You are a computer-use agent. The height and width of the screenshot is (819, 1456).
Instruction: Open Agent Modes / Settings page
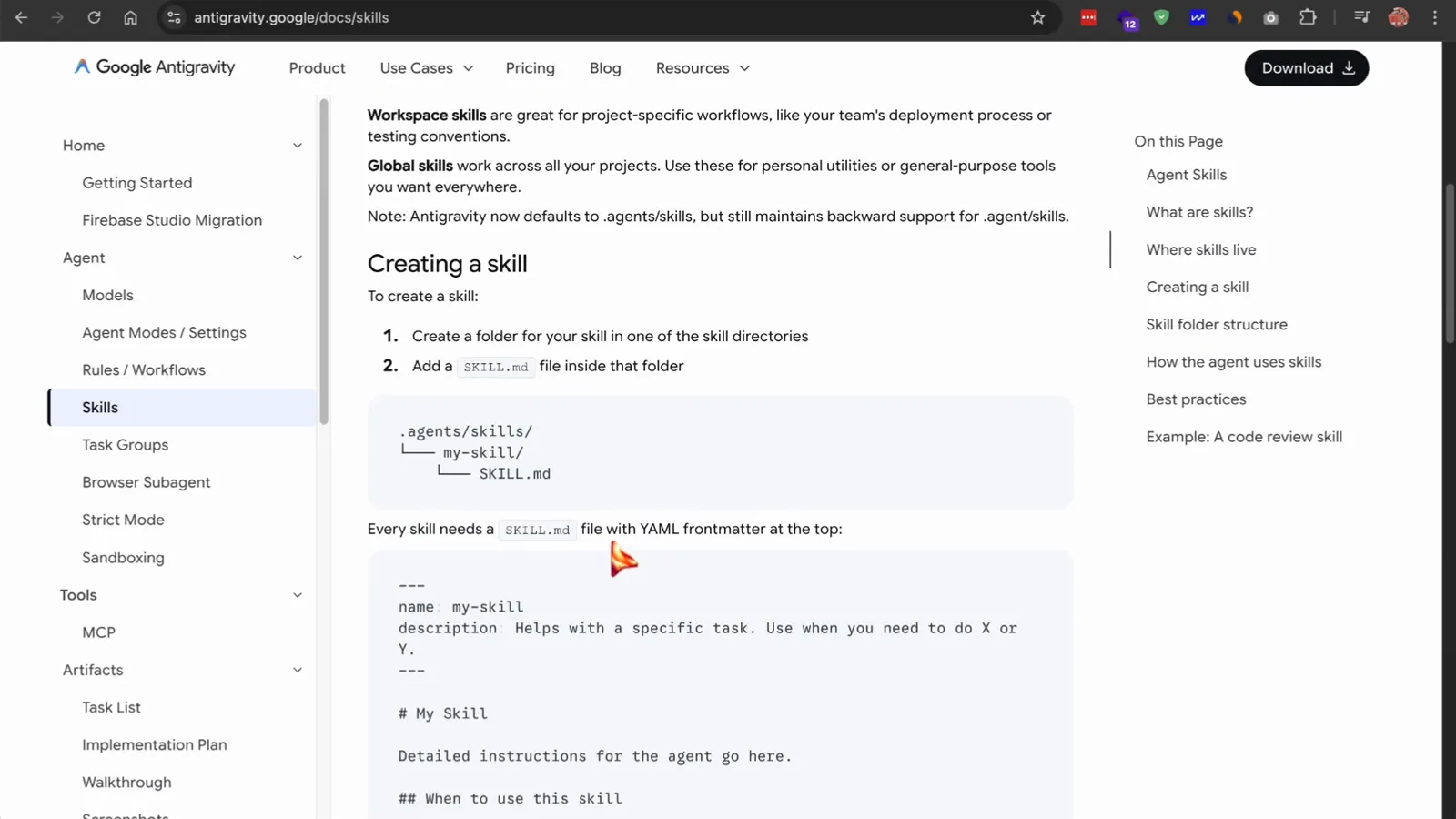164,332
